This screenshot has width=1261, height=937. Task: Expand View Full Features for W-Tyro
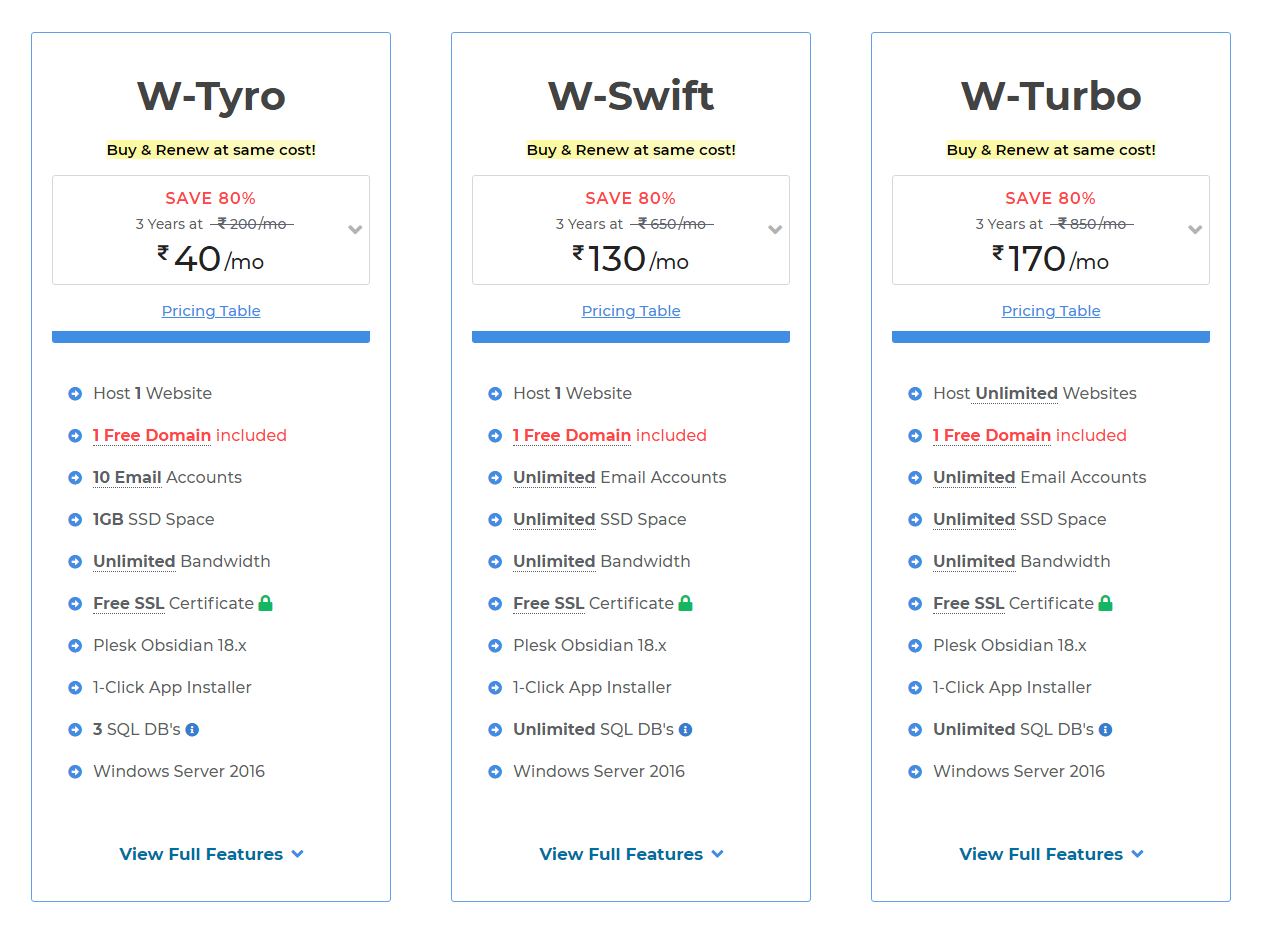[211, 854]
